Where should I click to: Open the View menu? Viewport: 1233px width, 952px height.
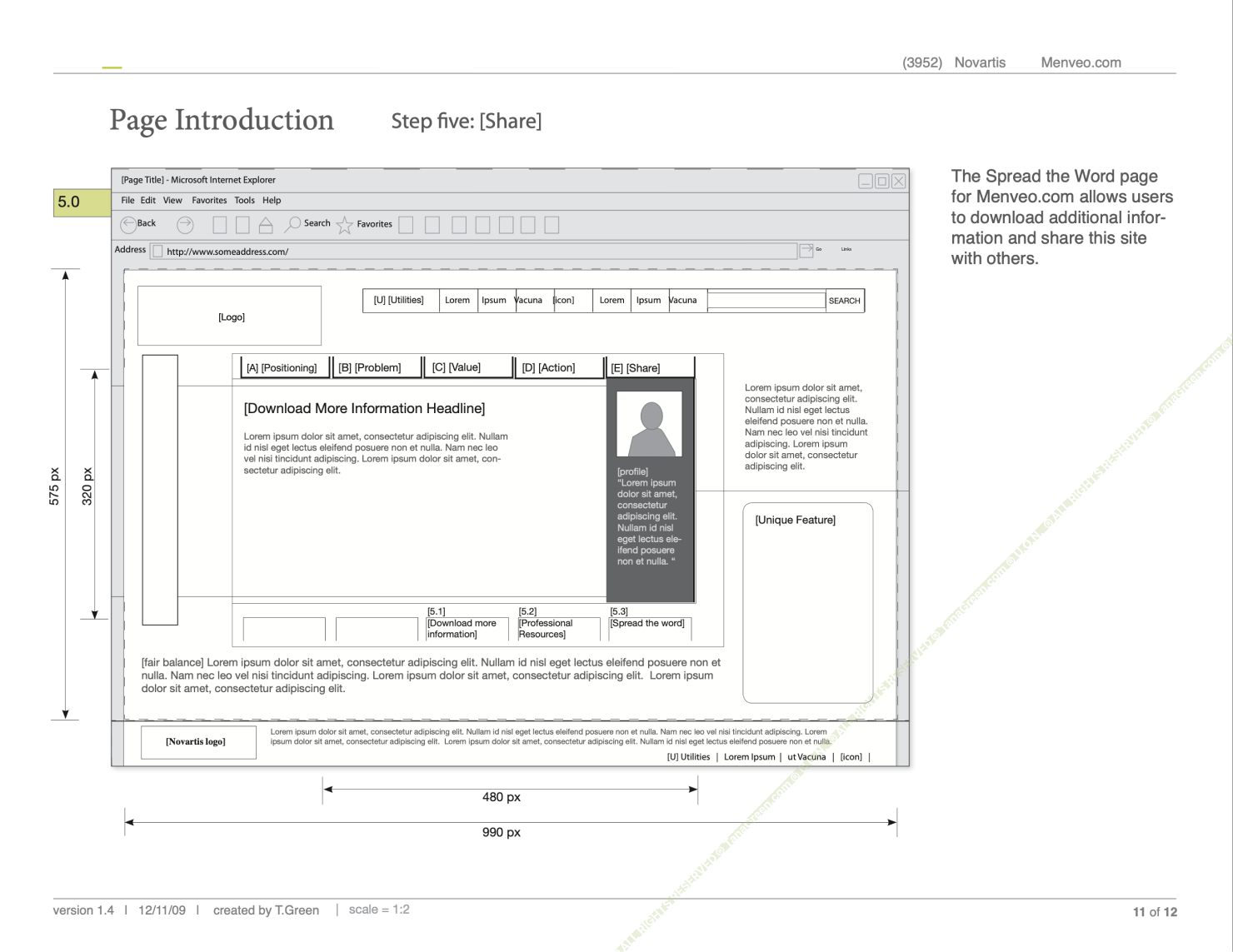click(x=172, y=201)
